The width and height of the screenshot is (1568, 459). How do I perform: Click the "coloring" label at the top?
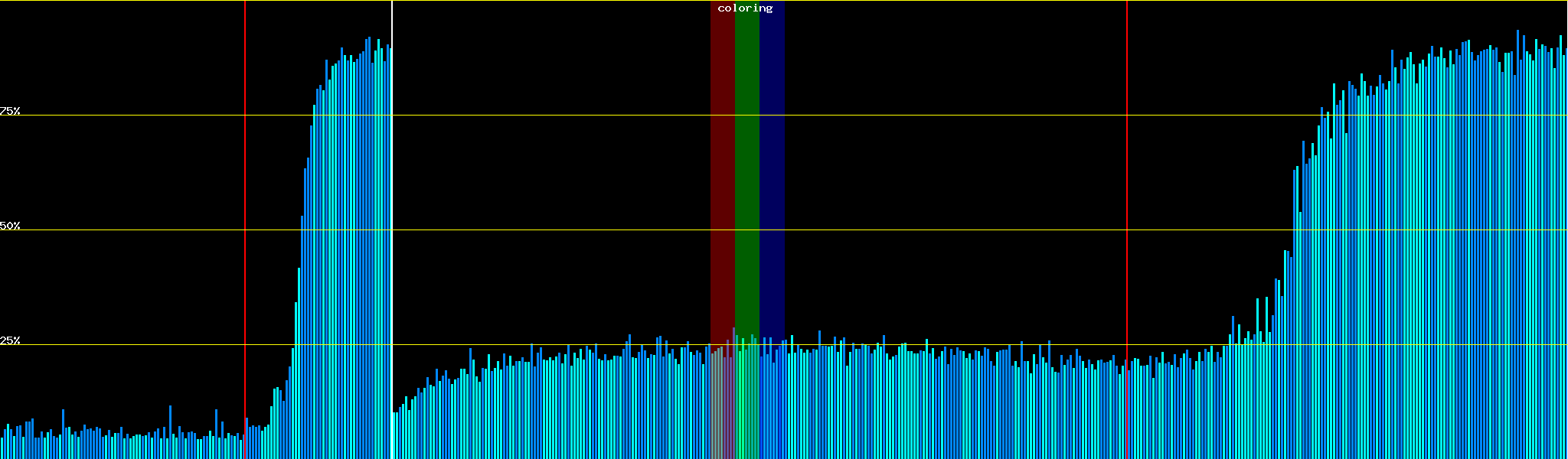(745, 8)
